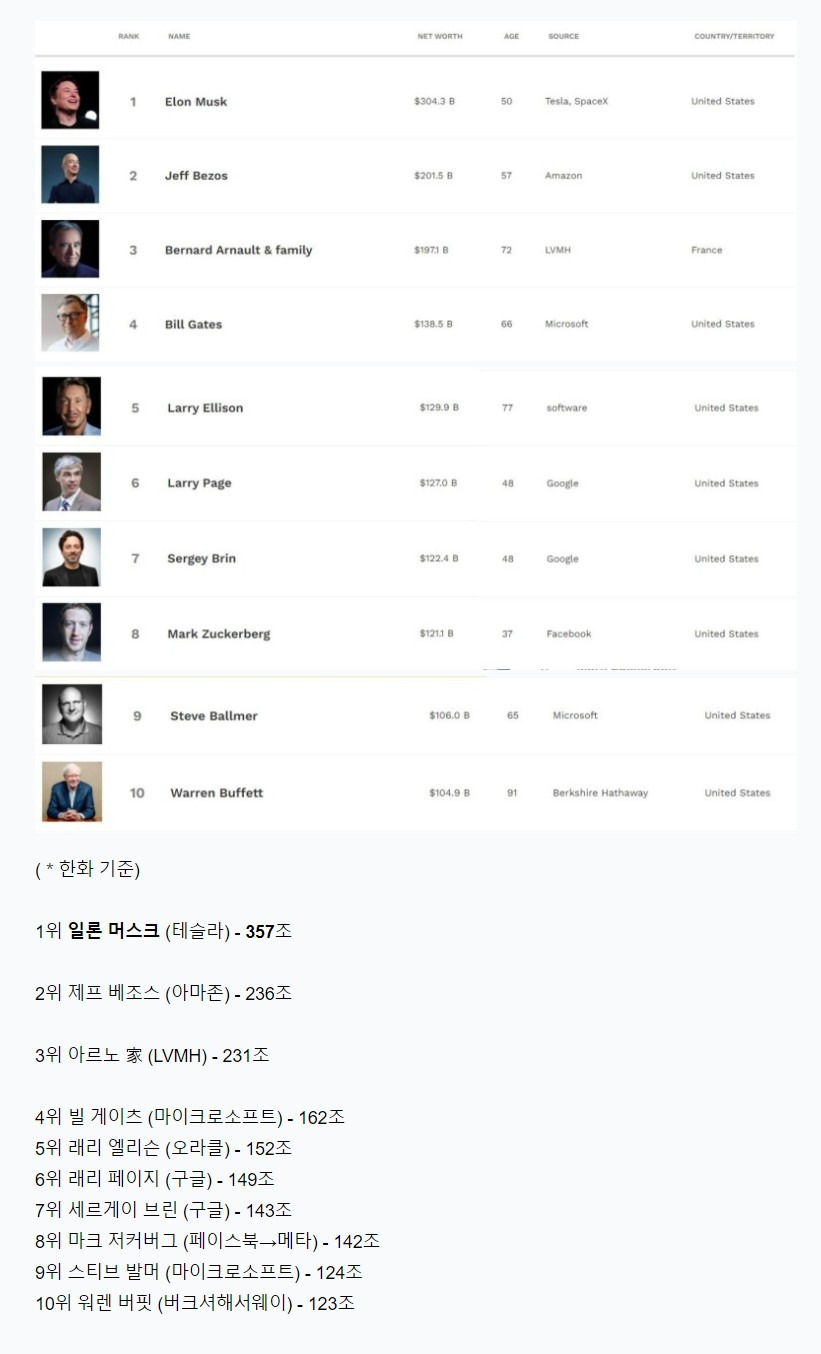
Task: Click the SOURCE column header
Action: pos(563,36)
